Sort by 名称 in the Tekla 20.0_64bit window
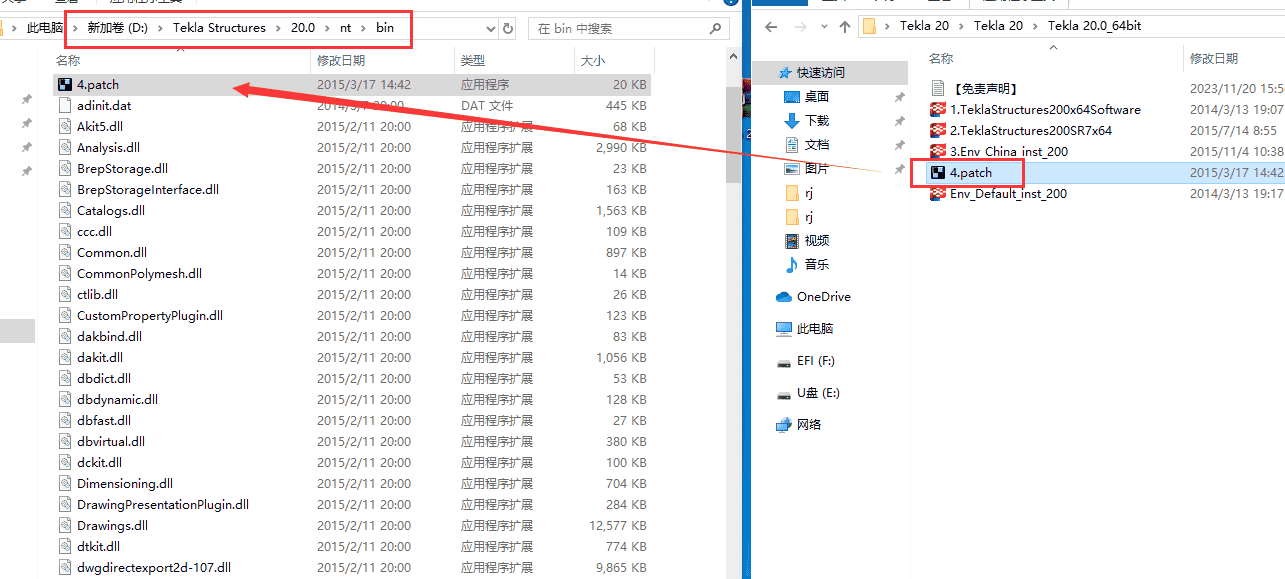 [940, 58]
